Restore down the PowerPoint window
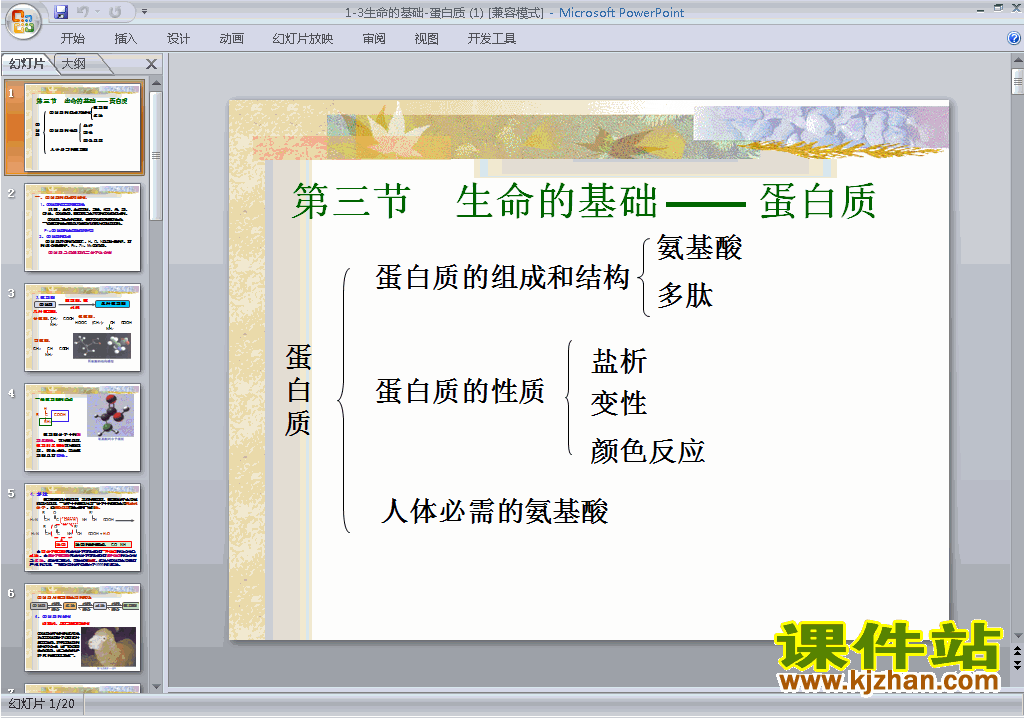1024x718 pixels. [x=999, y=8]
